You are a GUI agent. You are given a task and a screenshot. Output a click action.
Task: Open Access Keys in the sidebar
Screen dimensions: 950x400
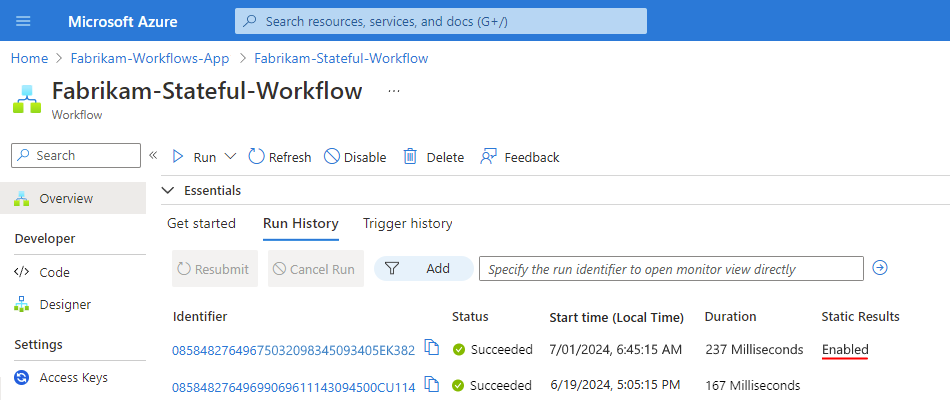pos(73,378)
